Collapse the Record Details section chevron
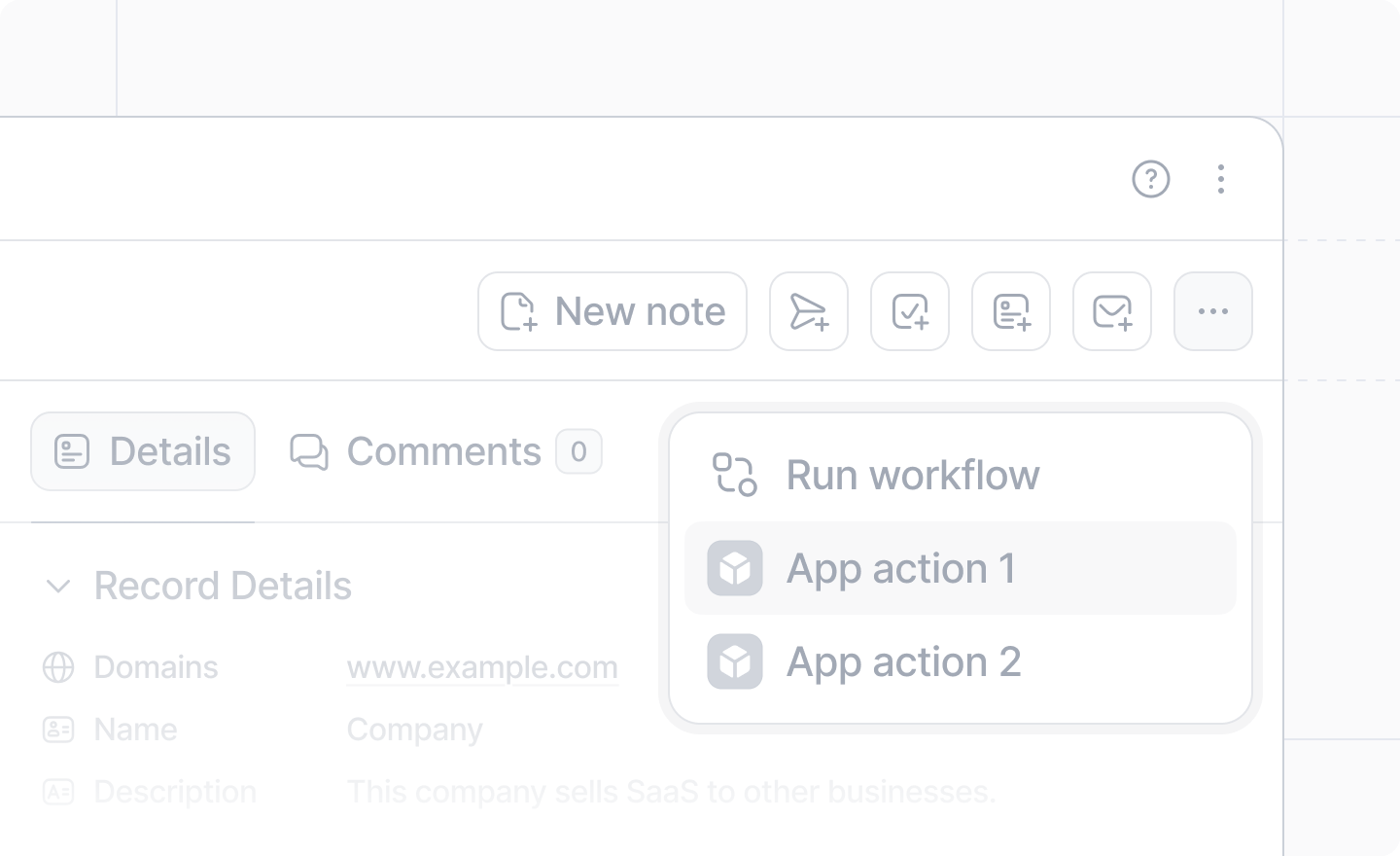This screenshot has width=1400, height=856. click(x=58, y=587)
